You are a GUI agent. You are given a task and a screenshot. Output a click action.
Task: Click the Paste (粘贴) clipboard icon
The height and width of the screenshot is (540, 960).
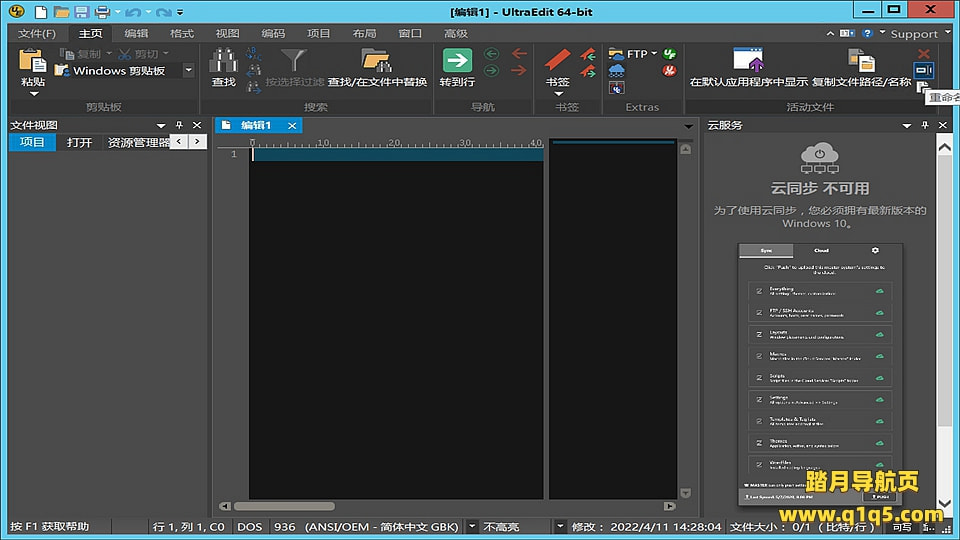[32, 60]
